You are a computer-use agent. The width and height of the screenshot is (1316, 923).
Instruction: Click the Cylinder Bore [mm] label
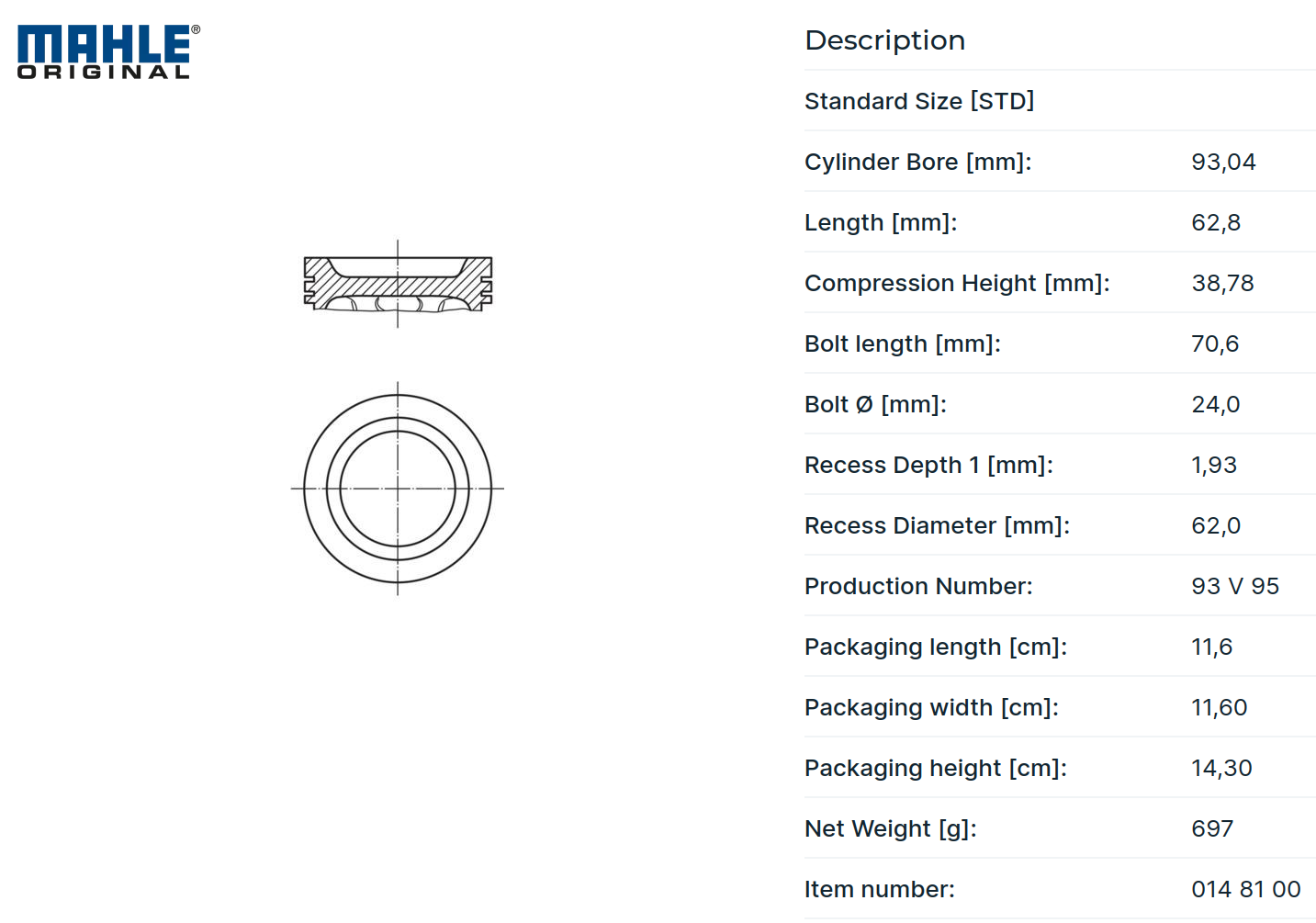click(x=918, y=162)
